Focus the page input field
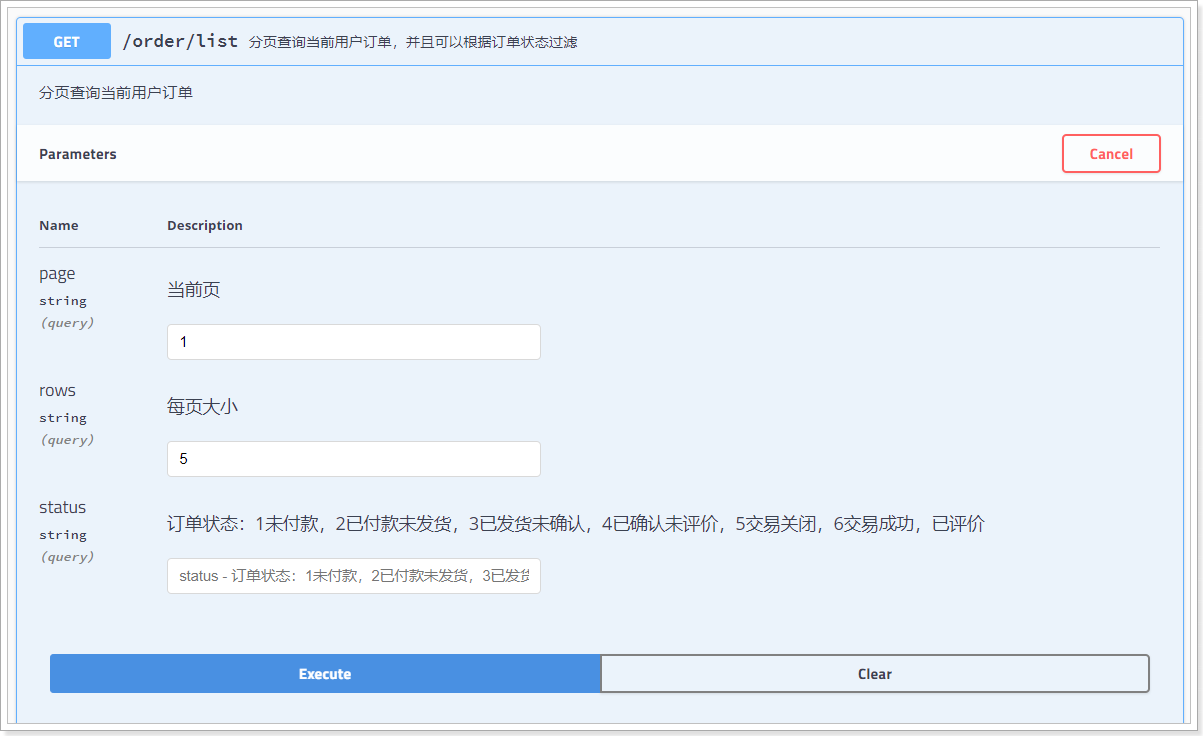 click(x=354, y=342)
